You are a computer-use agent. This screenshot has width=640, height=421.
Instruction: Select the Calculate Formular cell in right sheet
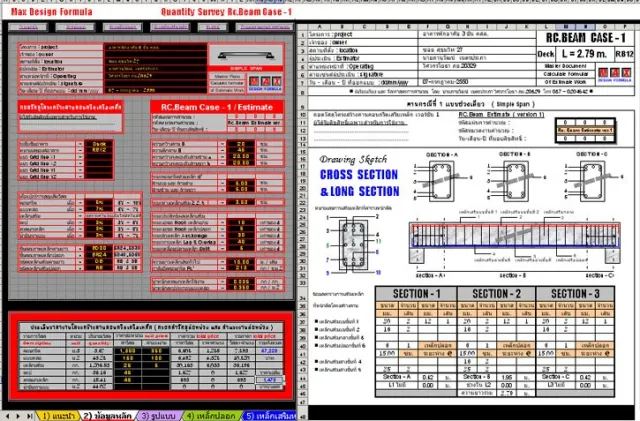(x=566, y=74)
